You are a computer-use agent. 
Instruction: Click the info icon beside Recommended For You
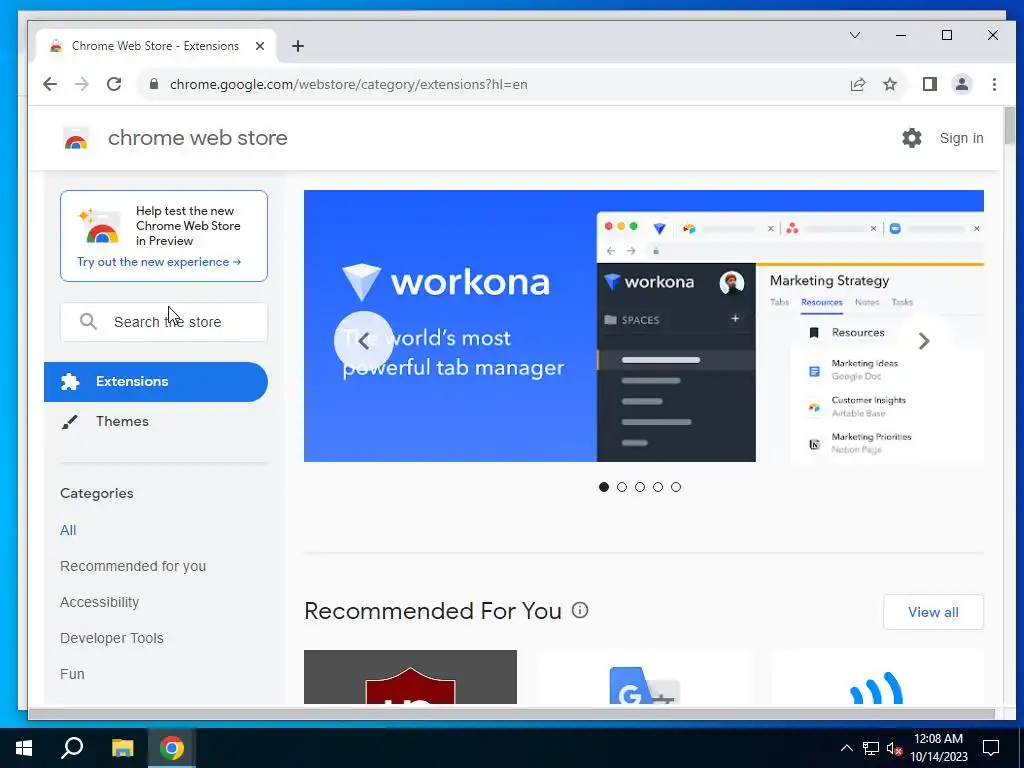[580, 610]
